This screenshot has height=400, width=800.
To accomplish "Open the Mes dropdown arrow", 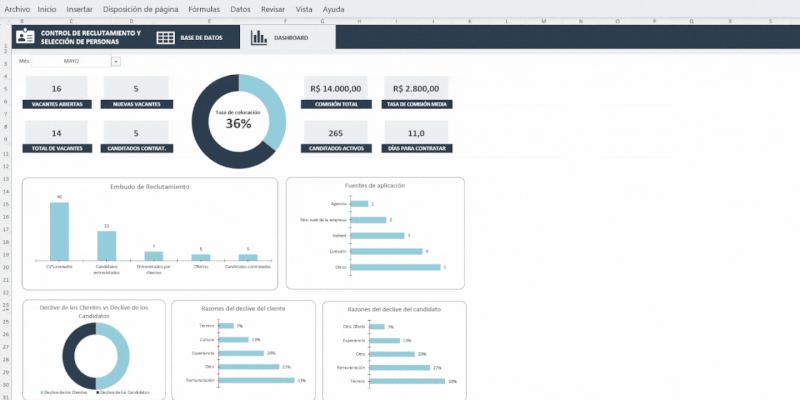I will coord(116,61).
